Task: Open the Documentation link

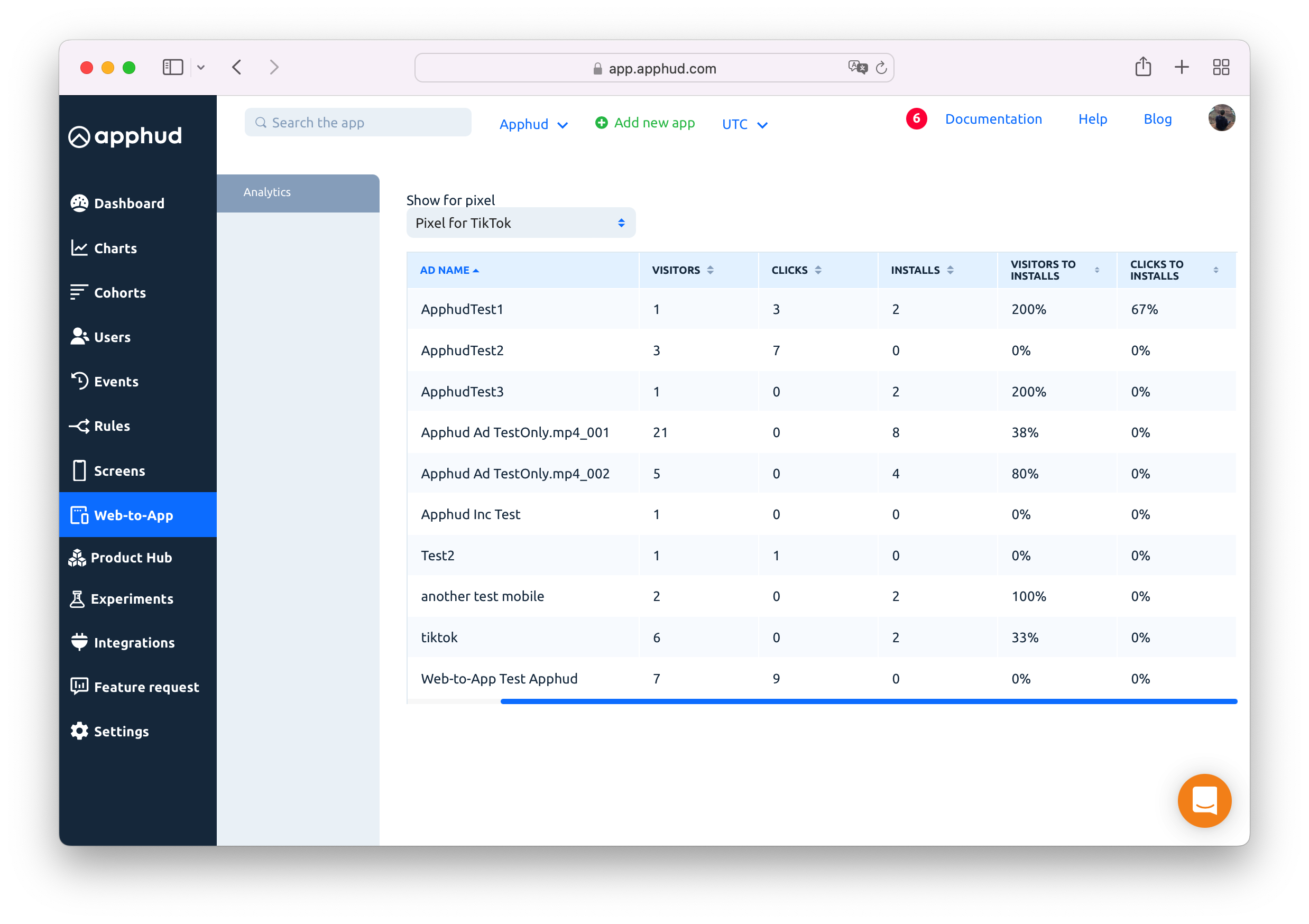Action: 993,119
